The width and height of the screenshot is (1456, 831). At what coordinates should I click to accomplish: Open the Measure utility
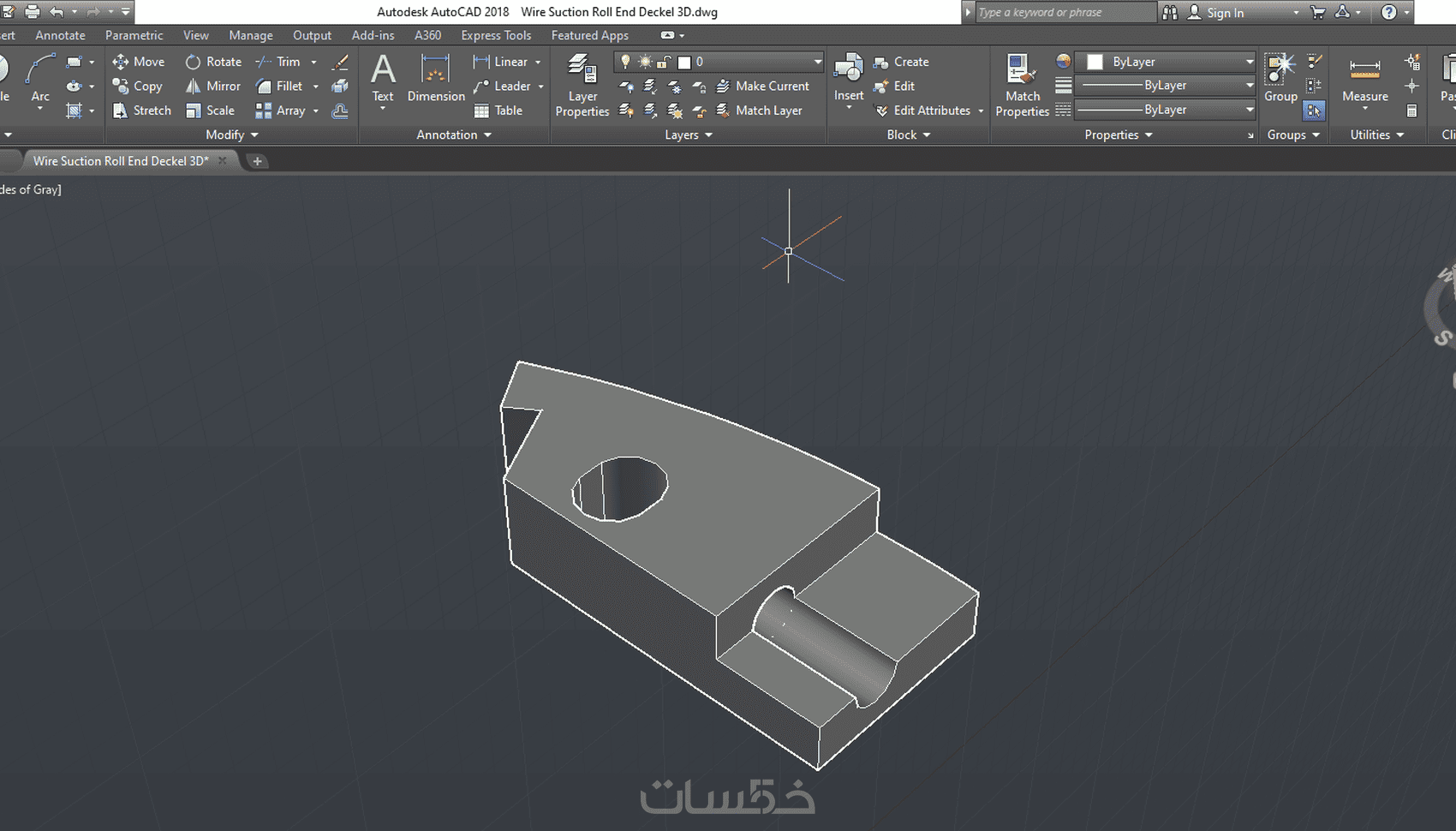[1364, 79]
